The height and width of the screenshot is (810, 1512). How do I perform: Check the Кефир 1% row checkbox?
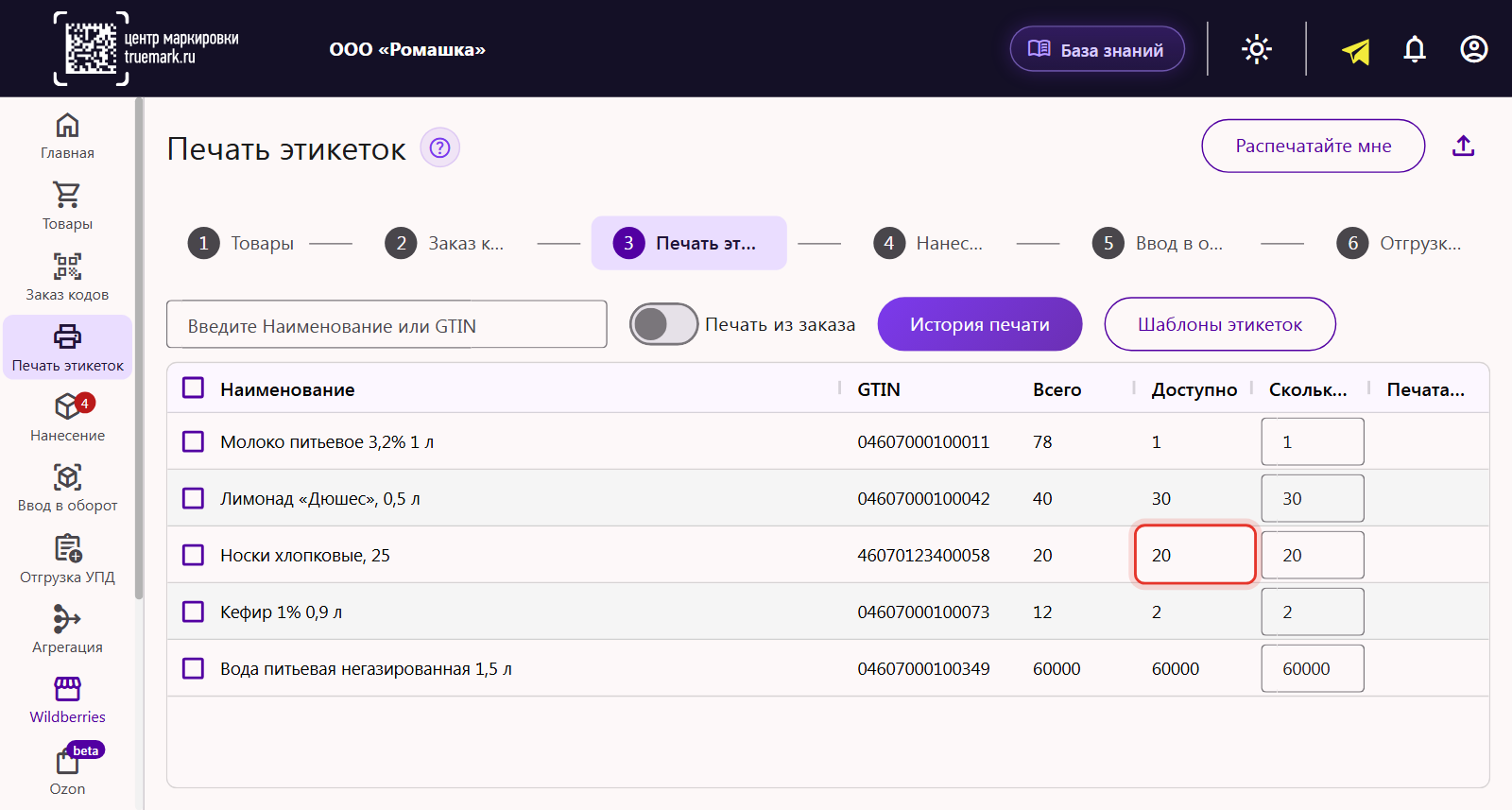tap(194, 612)
